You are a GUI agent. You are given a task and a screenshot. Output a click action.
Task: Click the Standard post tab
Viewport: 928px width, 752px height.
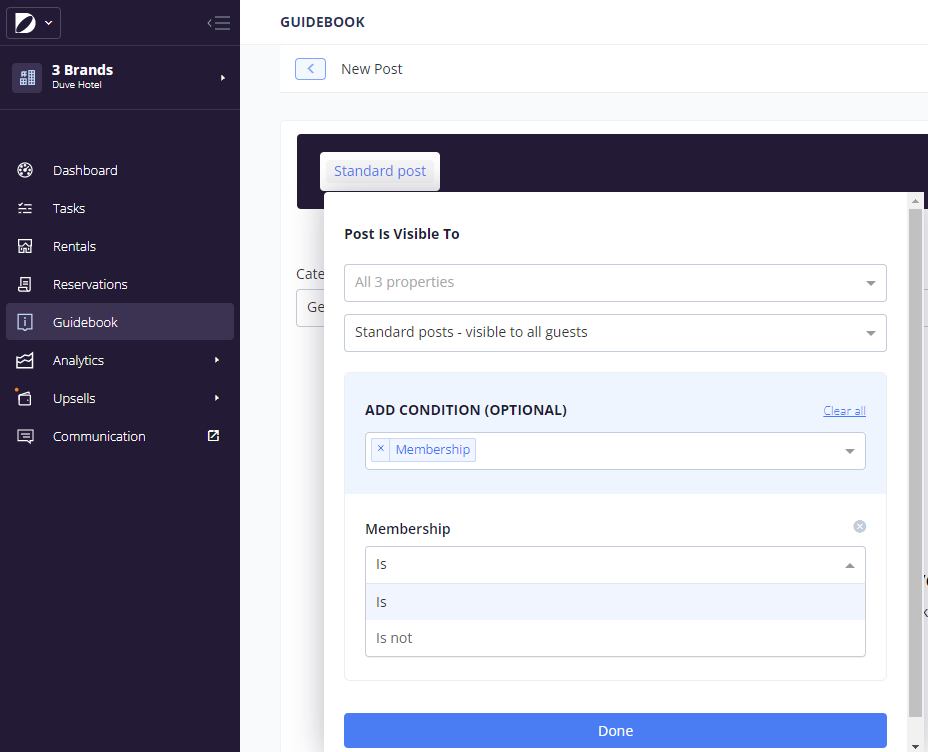[x=380, y=172]
